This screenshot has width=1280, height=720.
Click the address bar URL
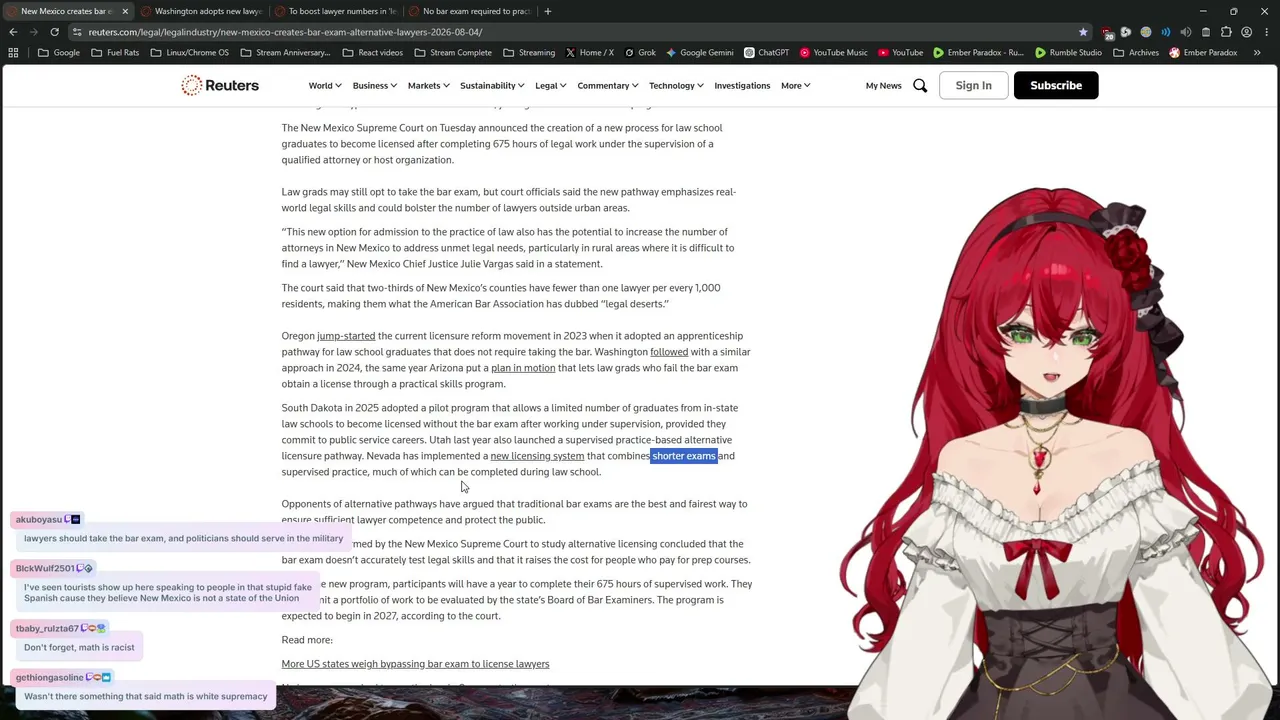(x=285, y=32)
